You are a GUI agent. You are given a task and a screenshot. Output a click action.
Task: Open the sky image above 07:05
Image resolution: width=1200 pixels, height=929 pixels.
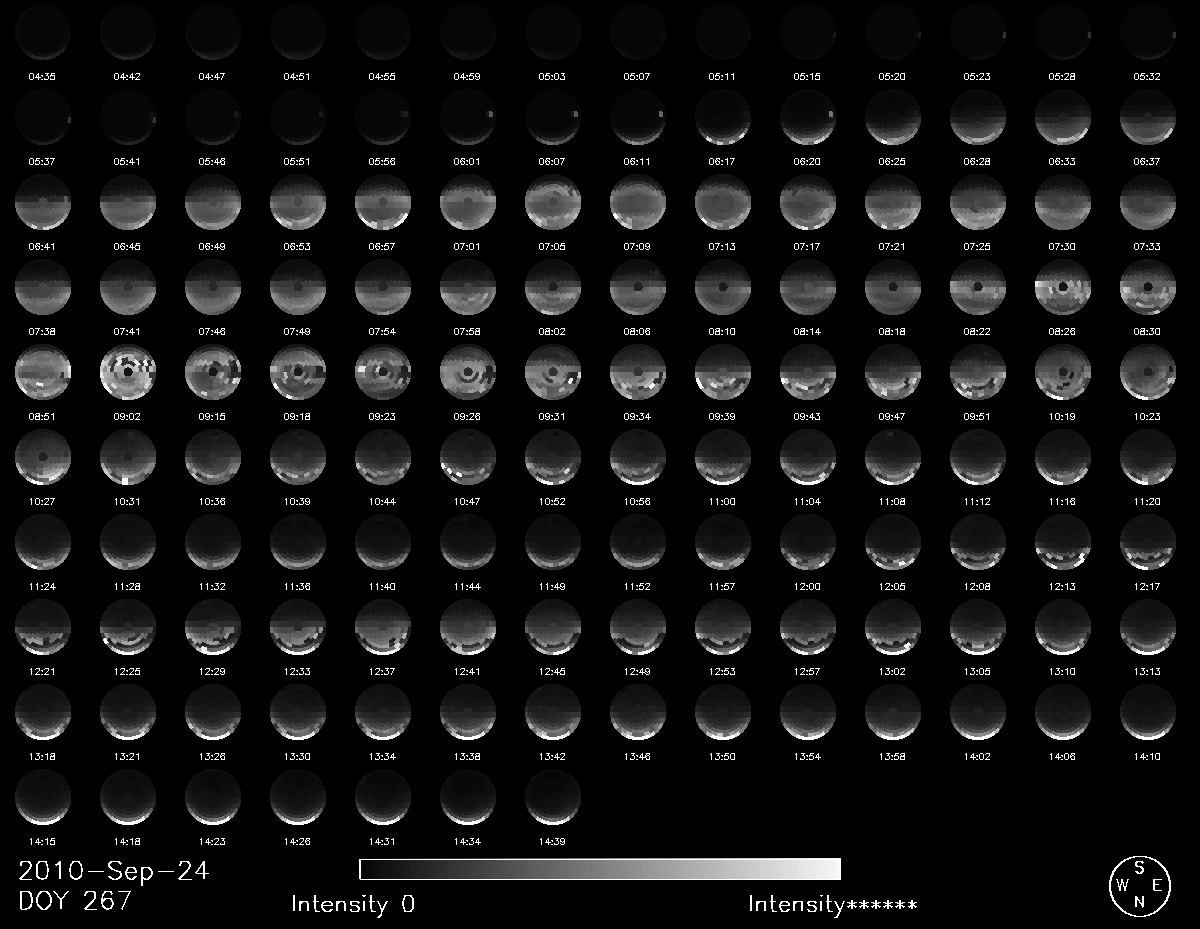tap(553, 203)
